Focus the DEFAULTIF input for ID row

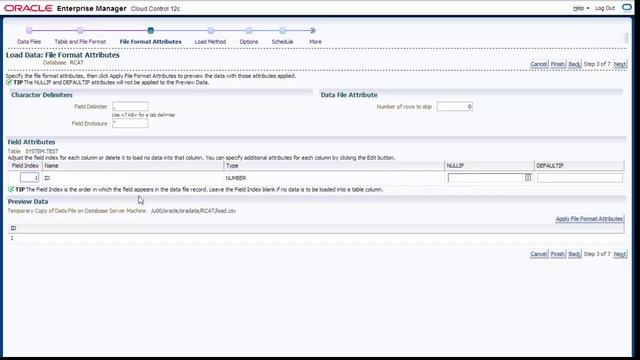(x=580, y=178)
